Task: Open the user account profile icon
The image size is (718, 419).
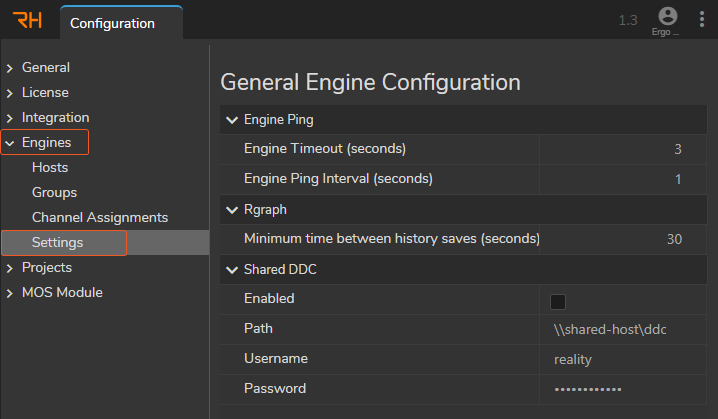Action: (x=667, y=16)
